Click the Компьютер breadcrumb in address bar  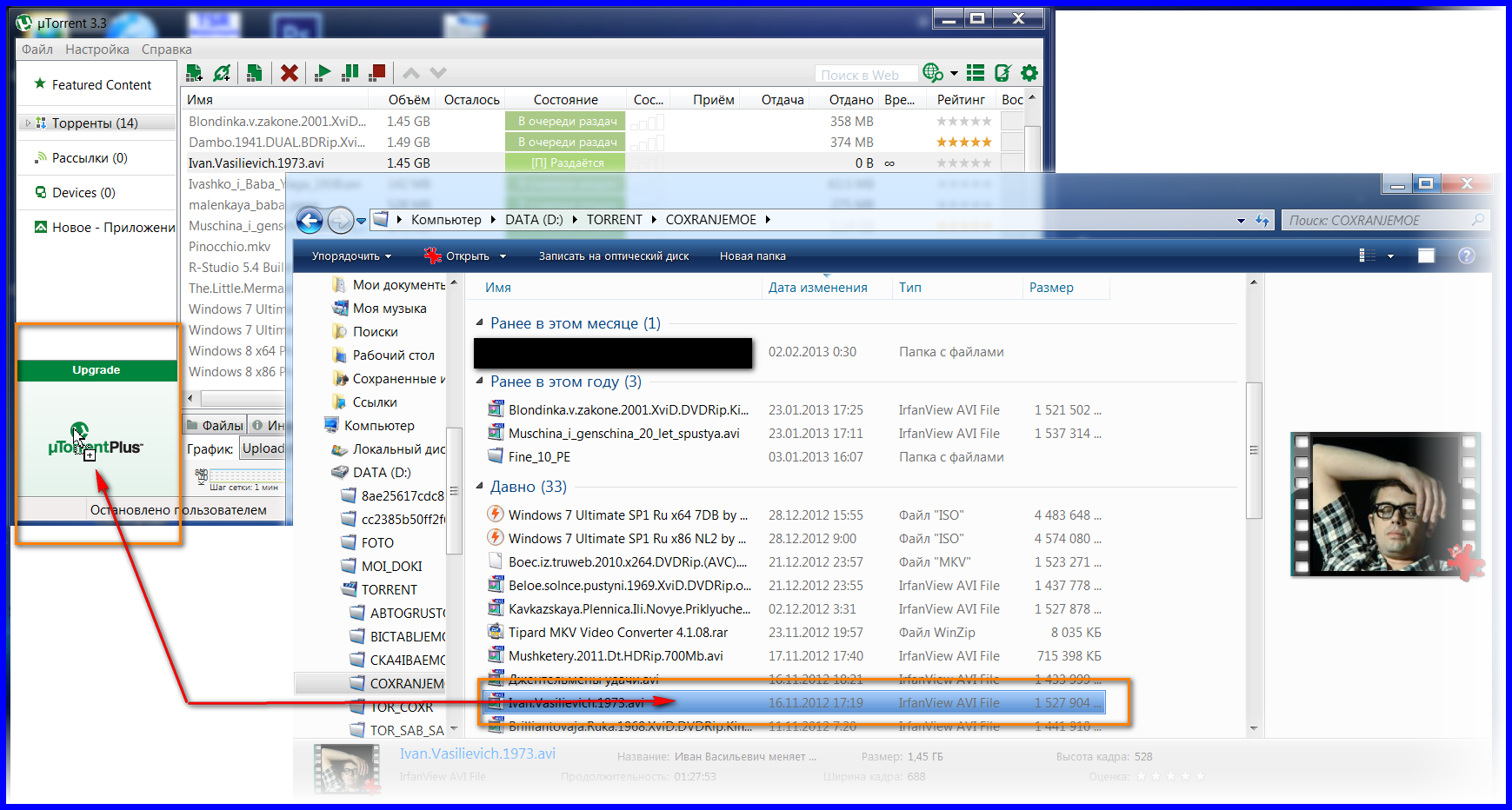446,220
